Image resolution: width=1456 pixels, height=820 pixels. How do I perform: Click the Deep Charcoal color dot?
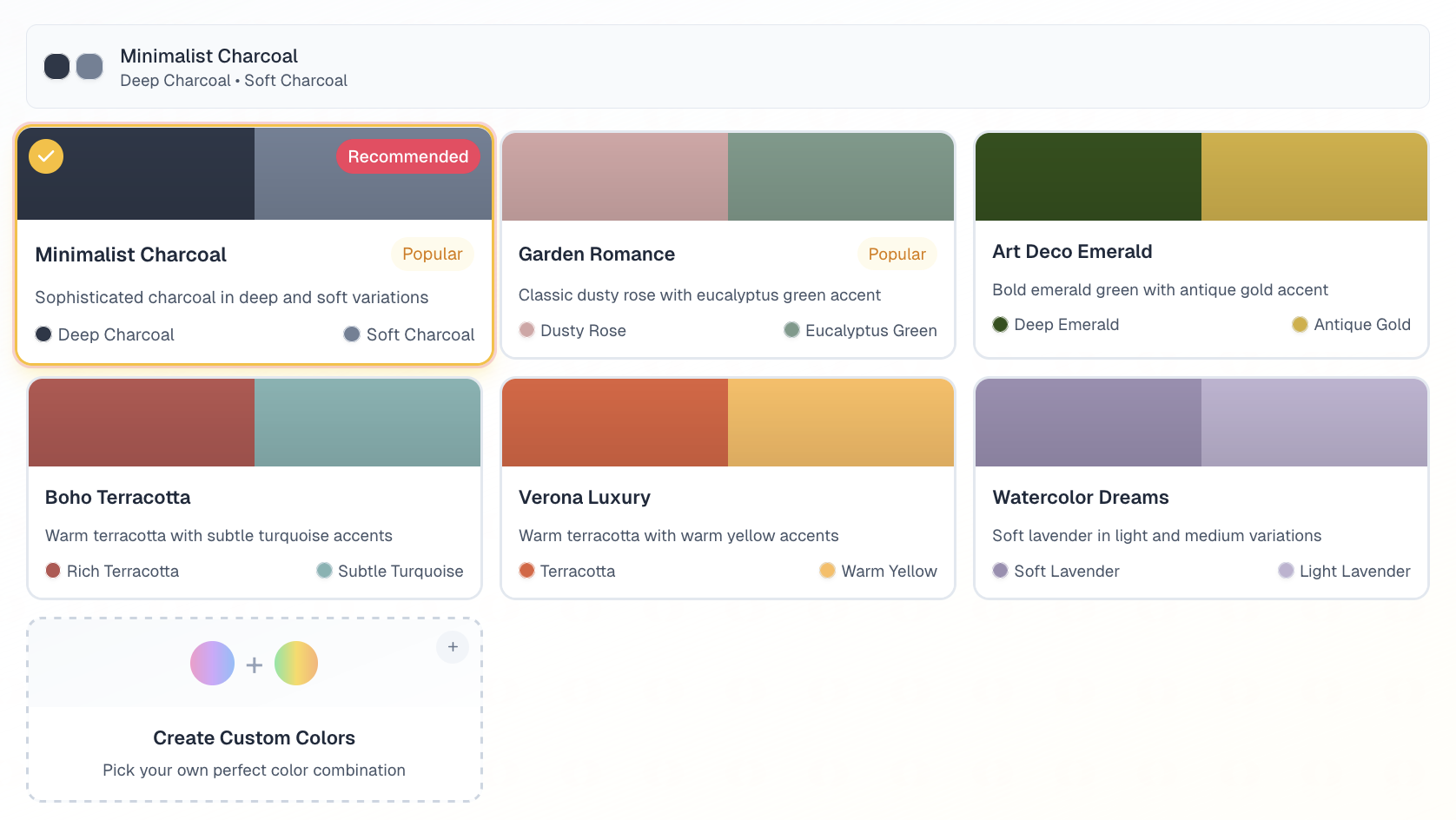coord(43,334)
